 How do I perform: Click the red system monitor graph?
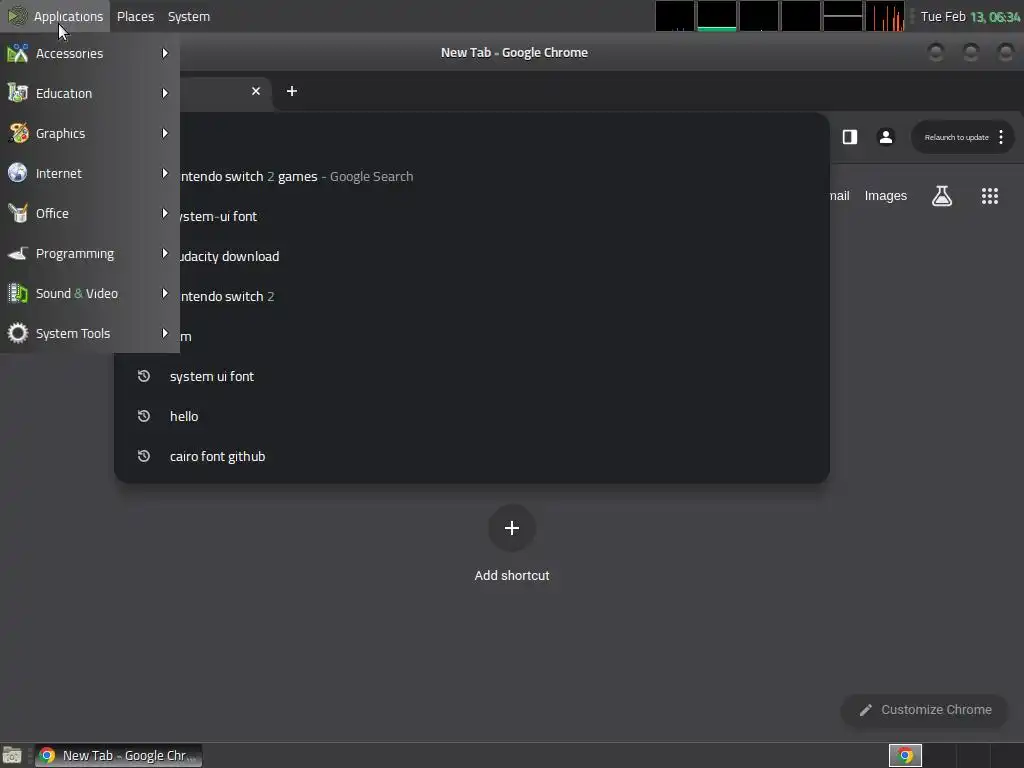885,16
